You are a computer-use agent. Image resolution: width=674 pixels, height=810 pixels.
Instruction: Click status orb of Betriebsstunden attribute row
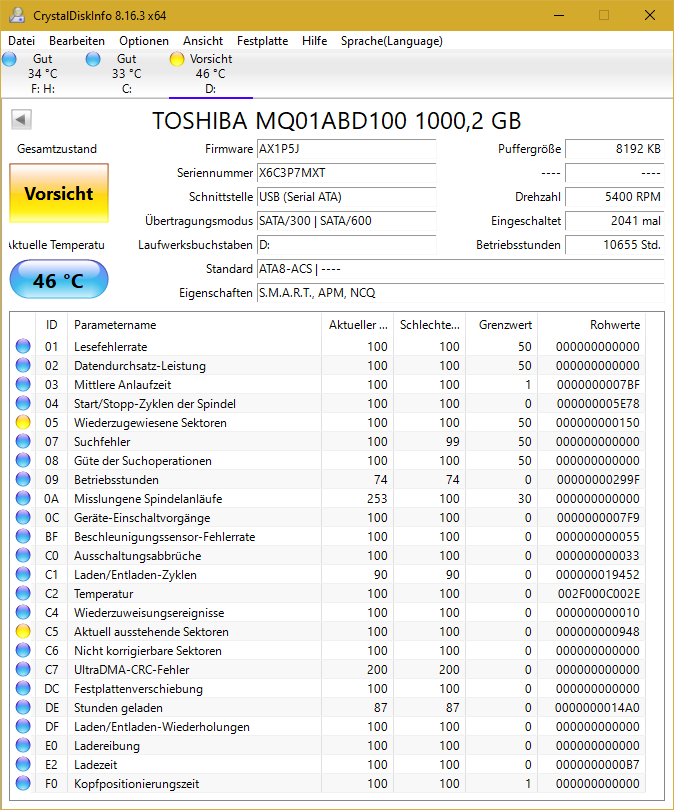(x=23, y=479)
